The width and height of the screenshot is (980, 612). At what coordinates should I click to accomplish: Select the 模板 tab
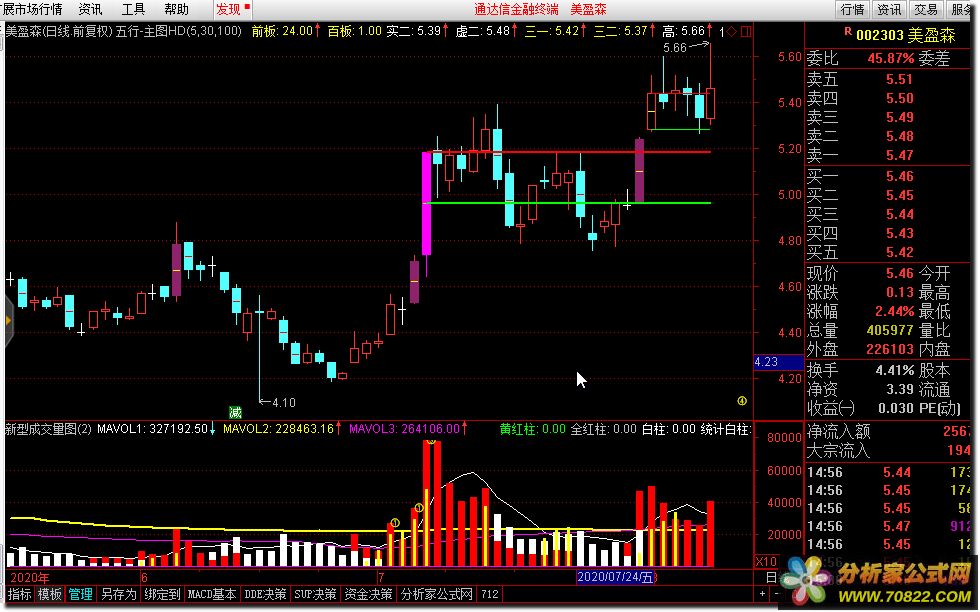(x=50, y=594)
